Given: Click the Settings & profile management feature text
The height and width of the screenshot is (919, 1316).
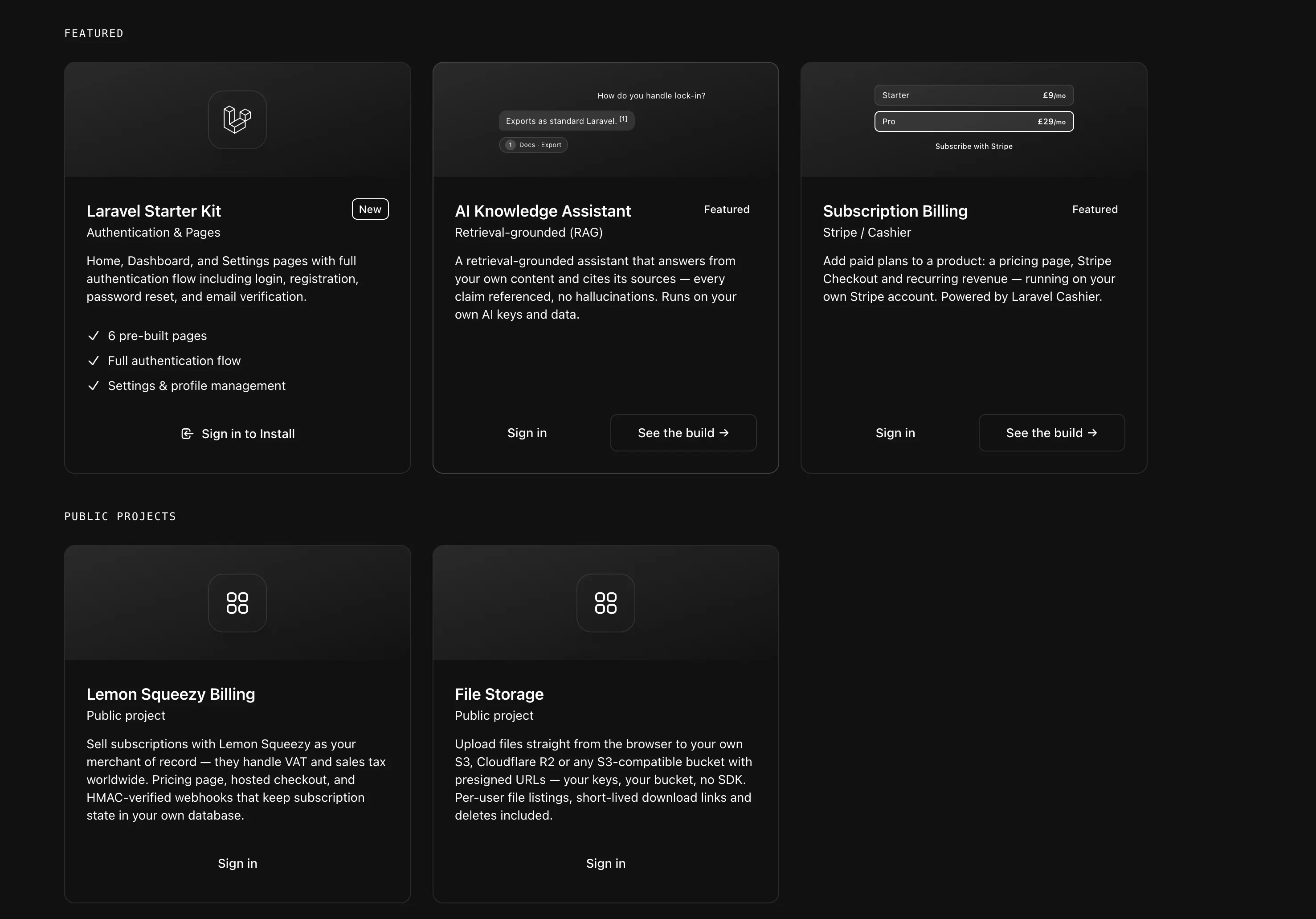Looking at the screenshot, I should [x=196, y=386].
